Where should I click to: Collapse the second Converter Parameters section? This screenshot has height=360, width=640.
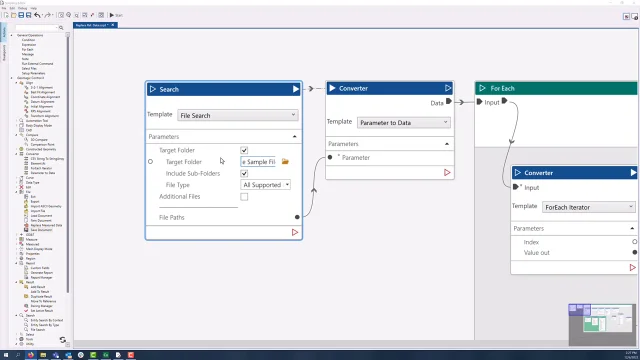[x=632, y=229]
